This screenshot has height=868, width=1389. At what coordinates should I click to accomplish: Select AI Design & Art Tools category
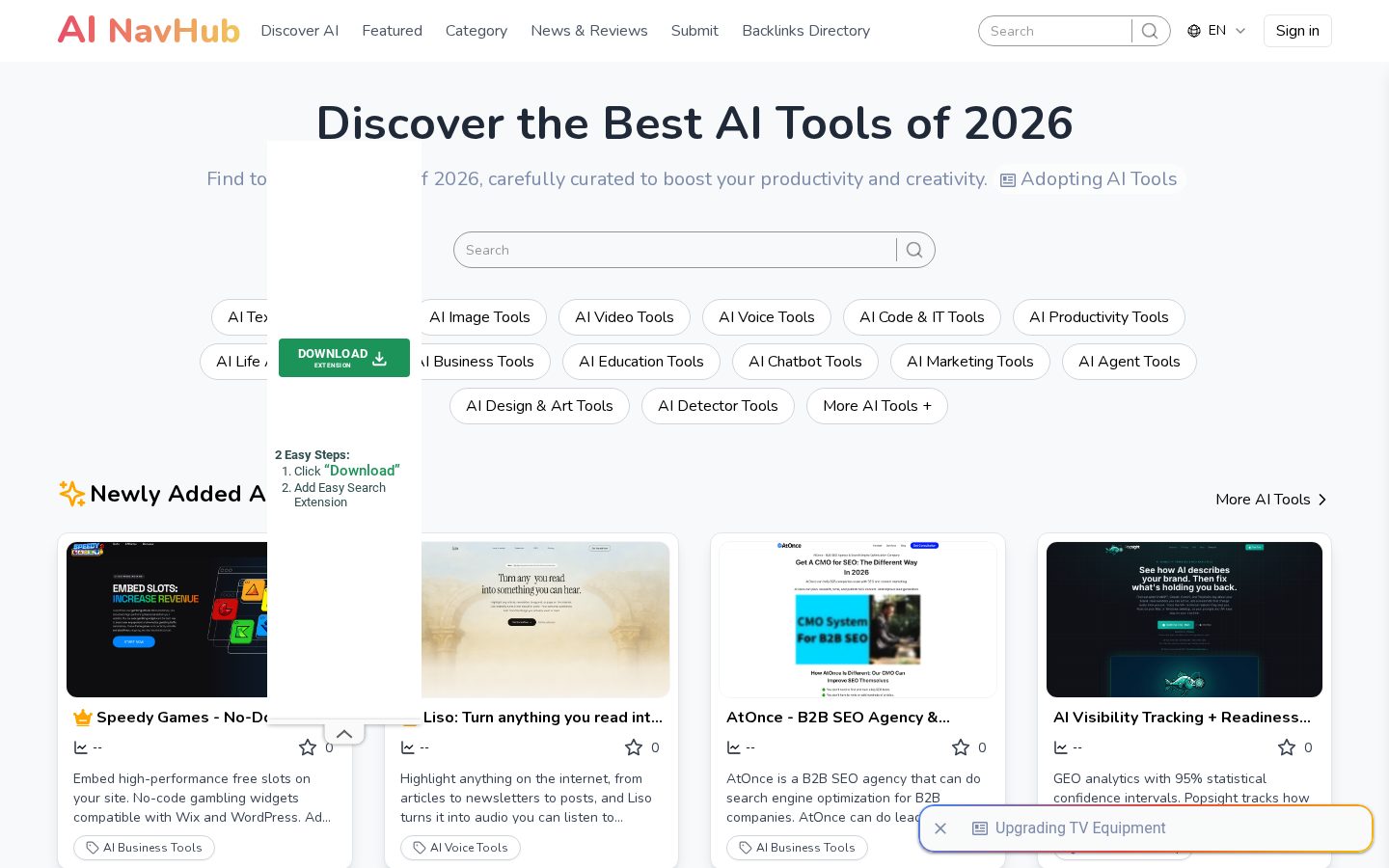point(539,406)
